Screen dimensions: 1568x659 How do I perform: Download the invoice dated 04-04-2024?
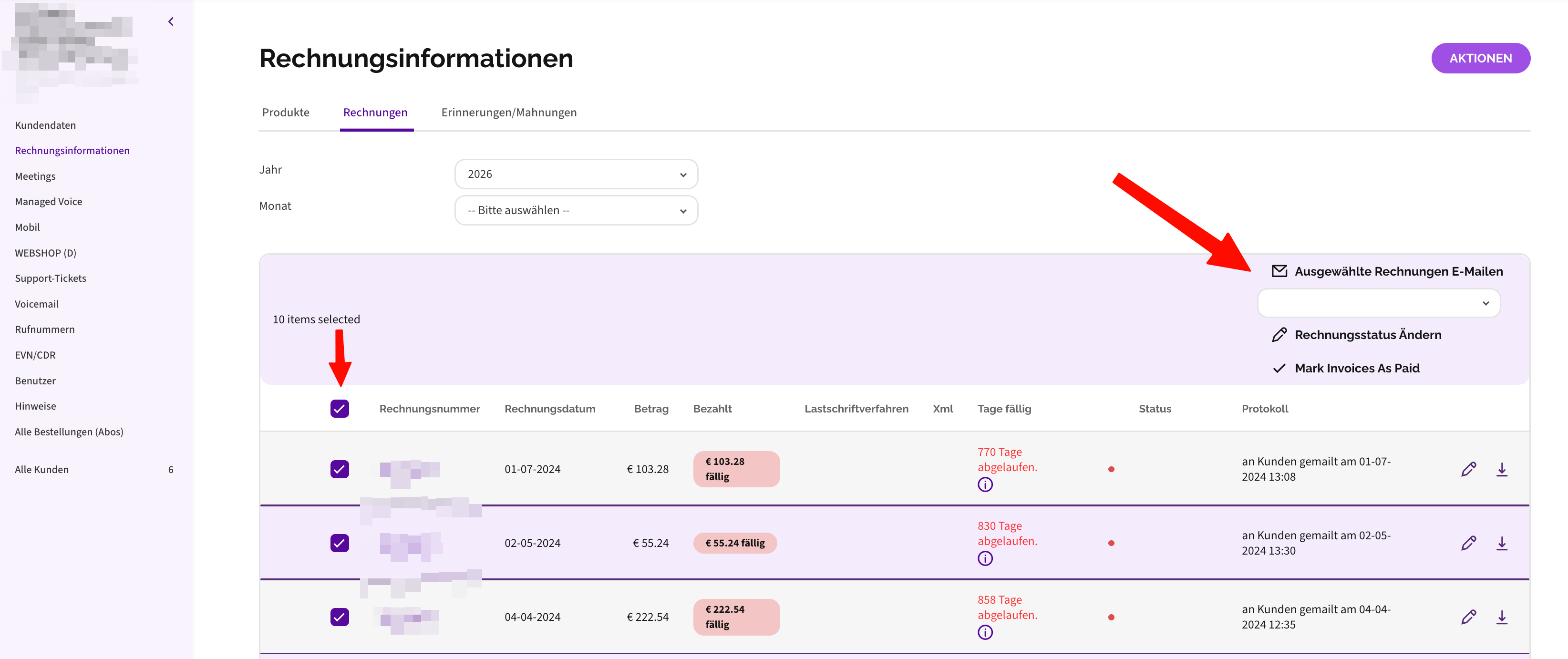(1502, 617)
